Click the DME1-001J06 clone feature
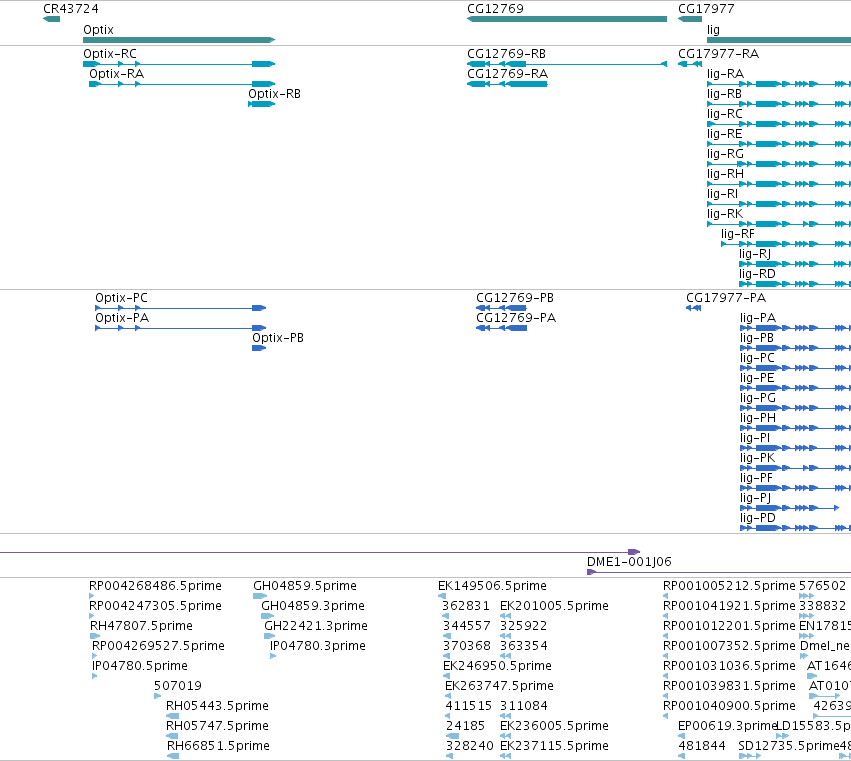The width and height of the screenshot is (851, 761). 719,572
